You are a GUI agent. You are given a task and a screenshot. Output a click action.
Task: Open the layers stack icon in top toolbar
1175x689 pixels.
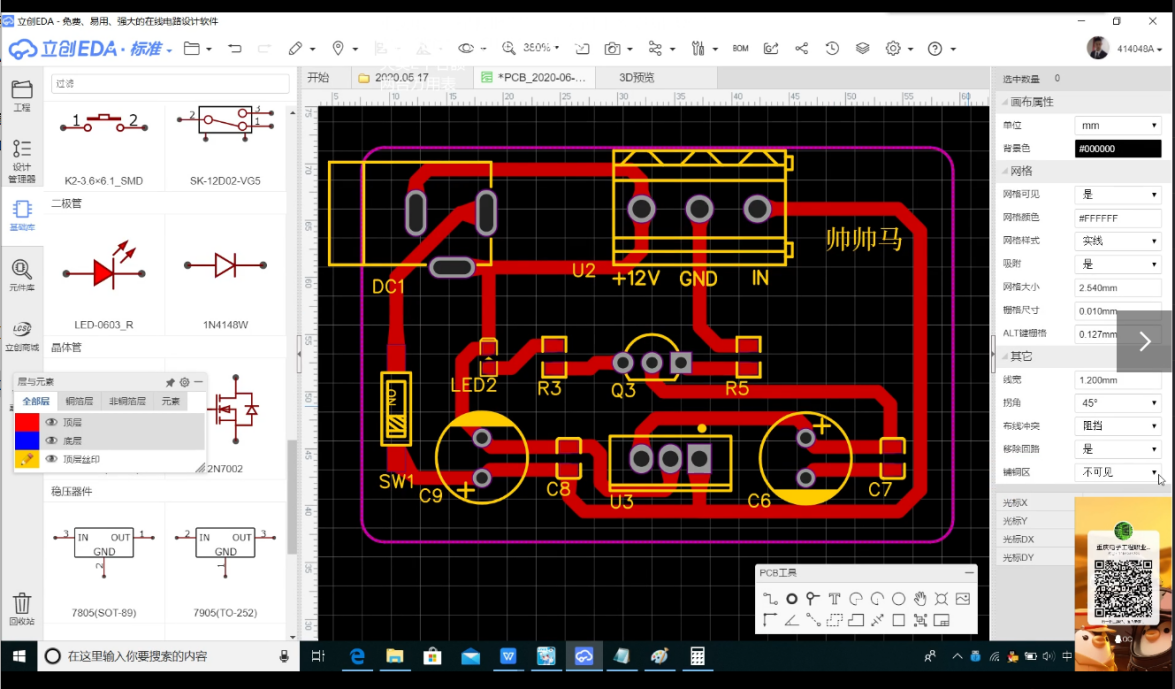[x=862, y=48]
